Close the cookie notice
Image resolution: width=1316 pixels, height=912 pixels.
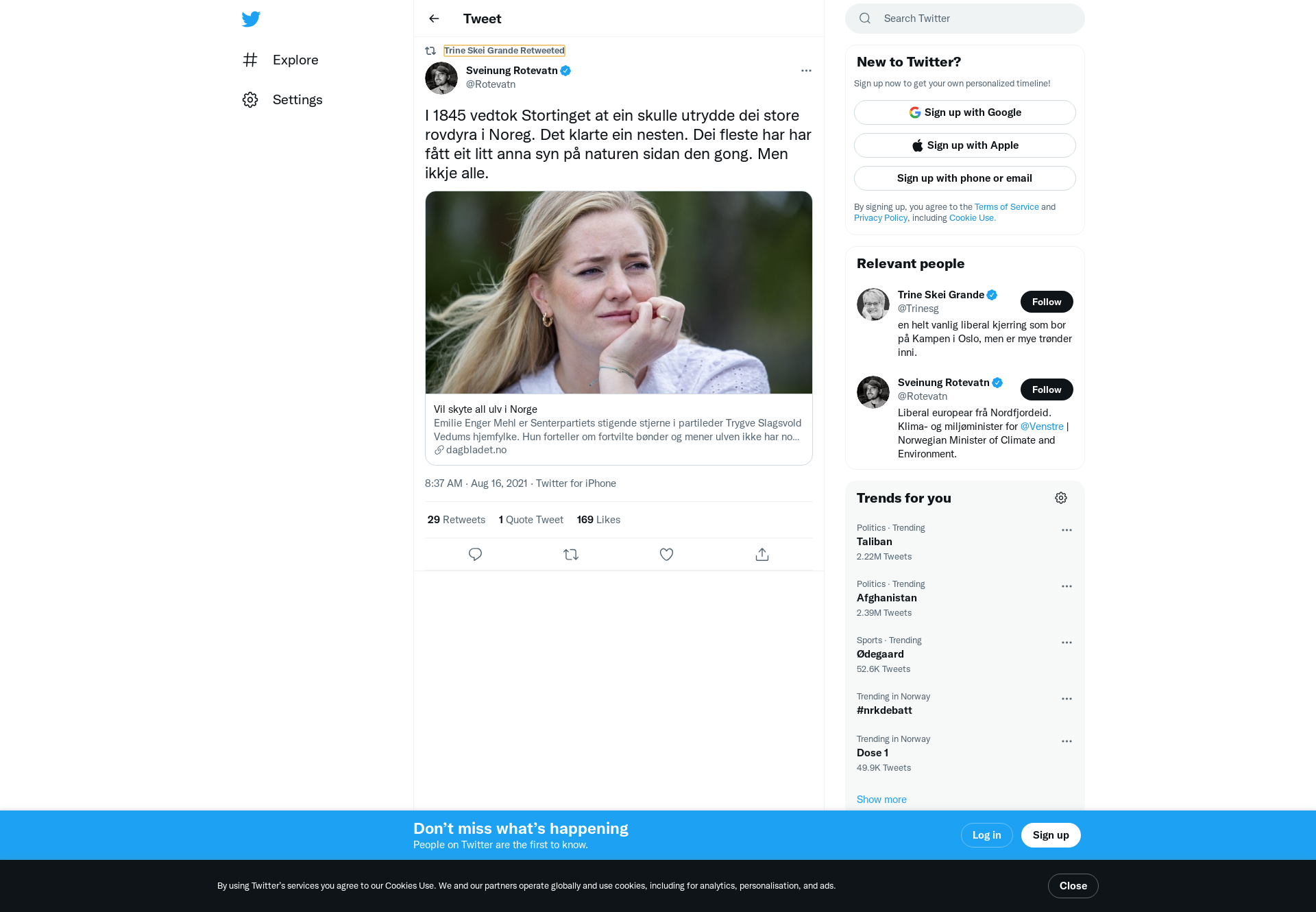[x=1073, y=886]
